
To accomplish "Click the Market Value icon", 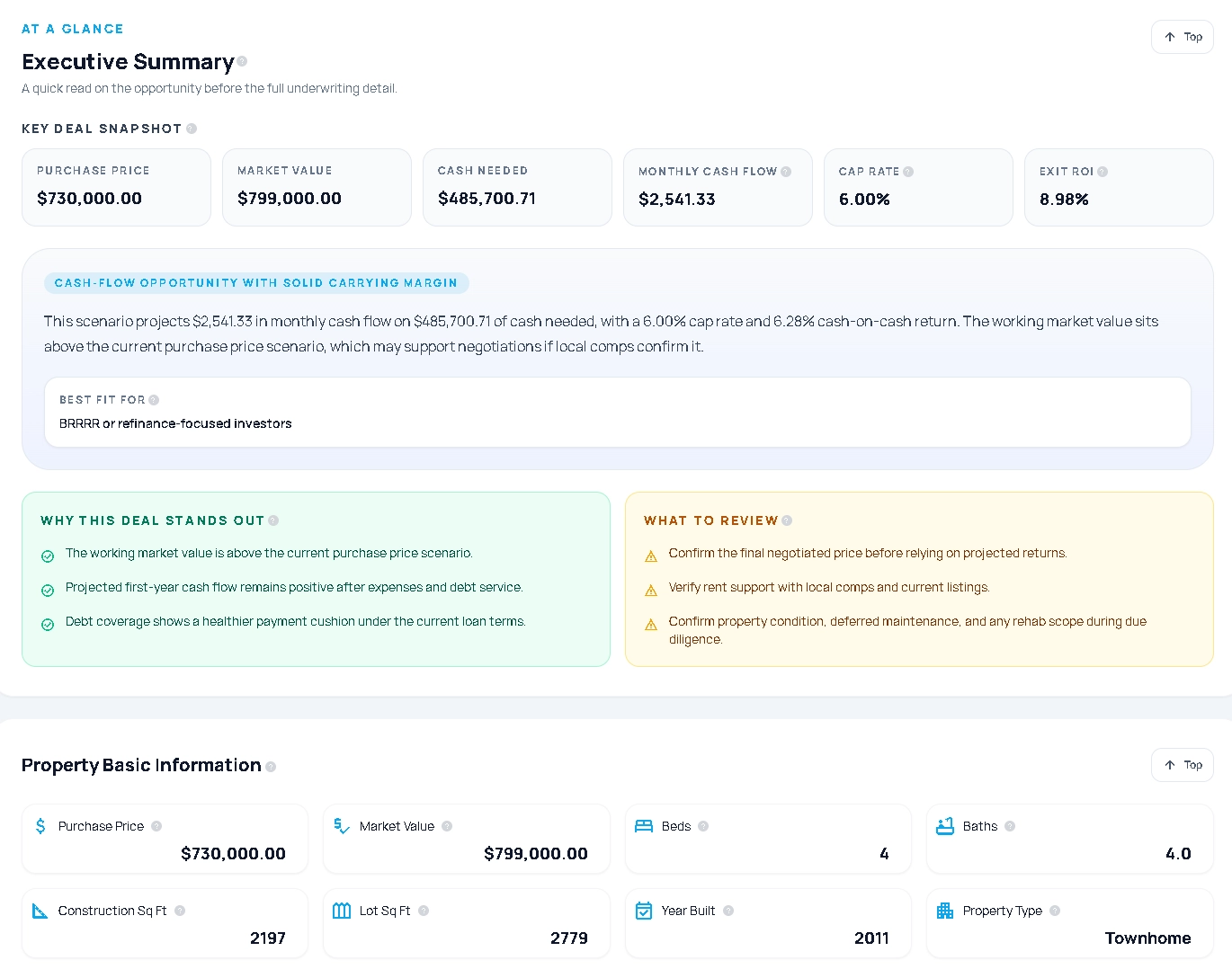I will coord(342,825).
